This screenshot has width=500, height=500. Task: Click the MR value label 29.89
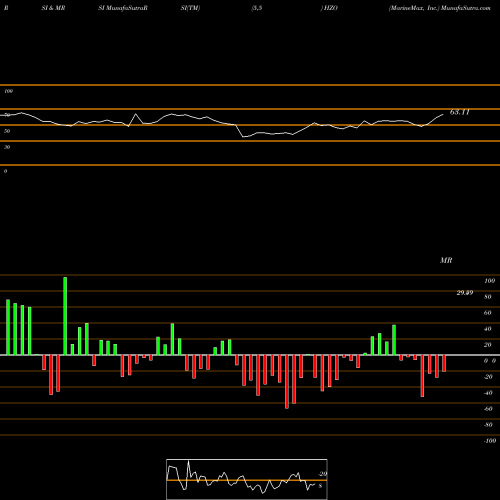pos(465,293)
